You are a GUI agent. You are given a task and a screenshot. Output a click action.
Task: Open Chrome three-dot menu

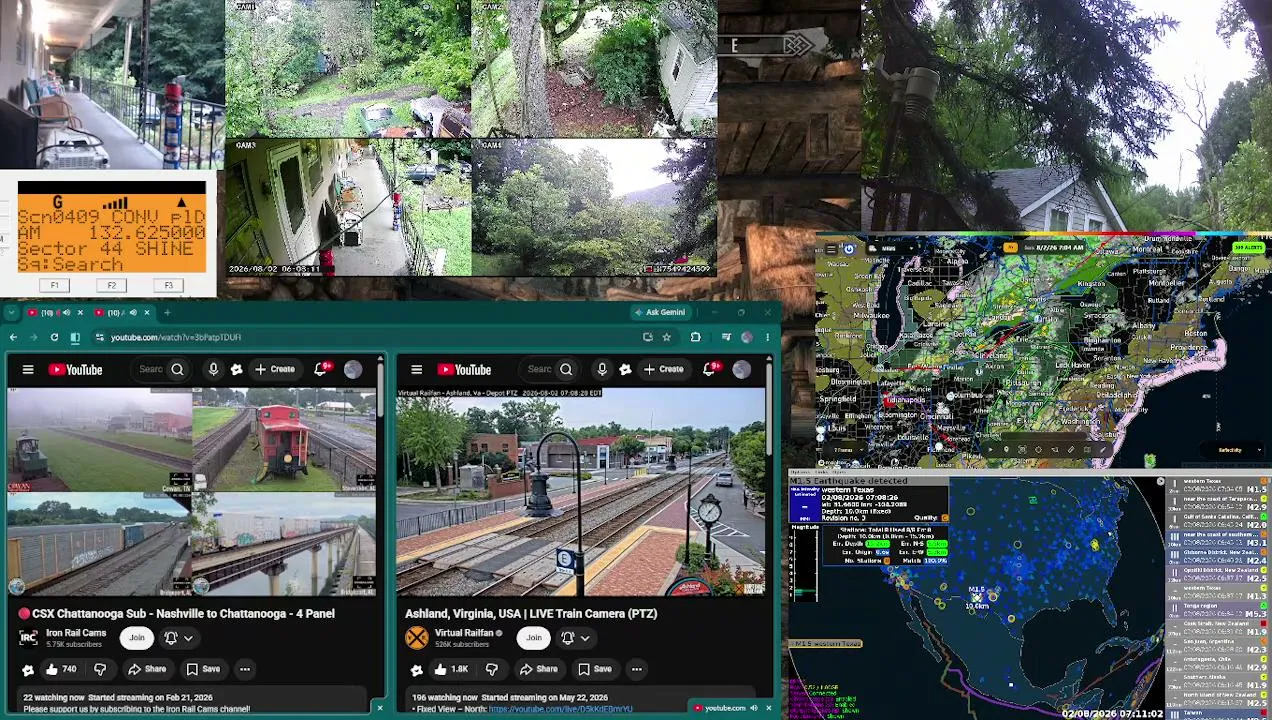pyautogui.click(x=768, y=337)
